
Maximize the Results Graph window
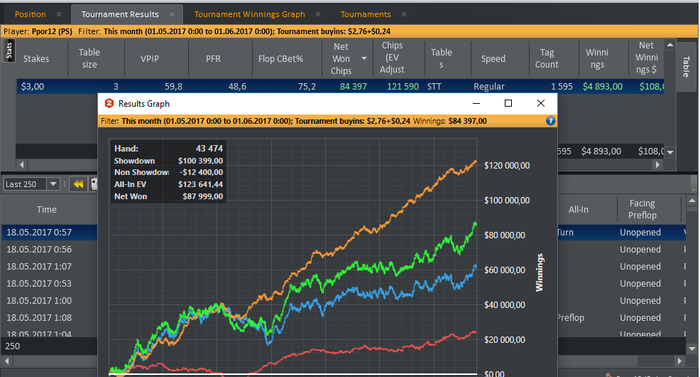(508, 104)
